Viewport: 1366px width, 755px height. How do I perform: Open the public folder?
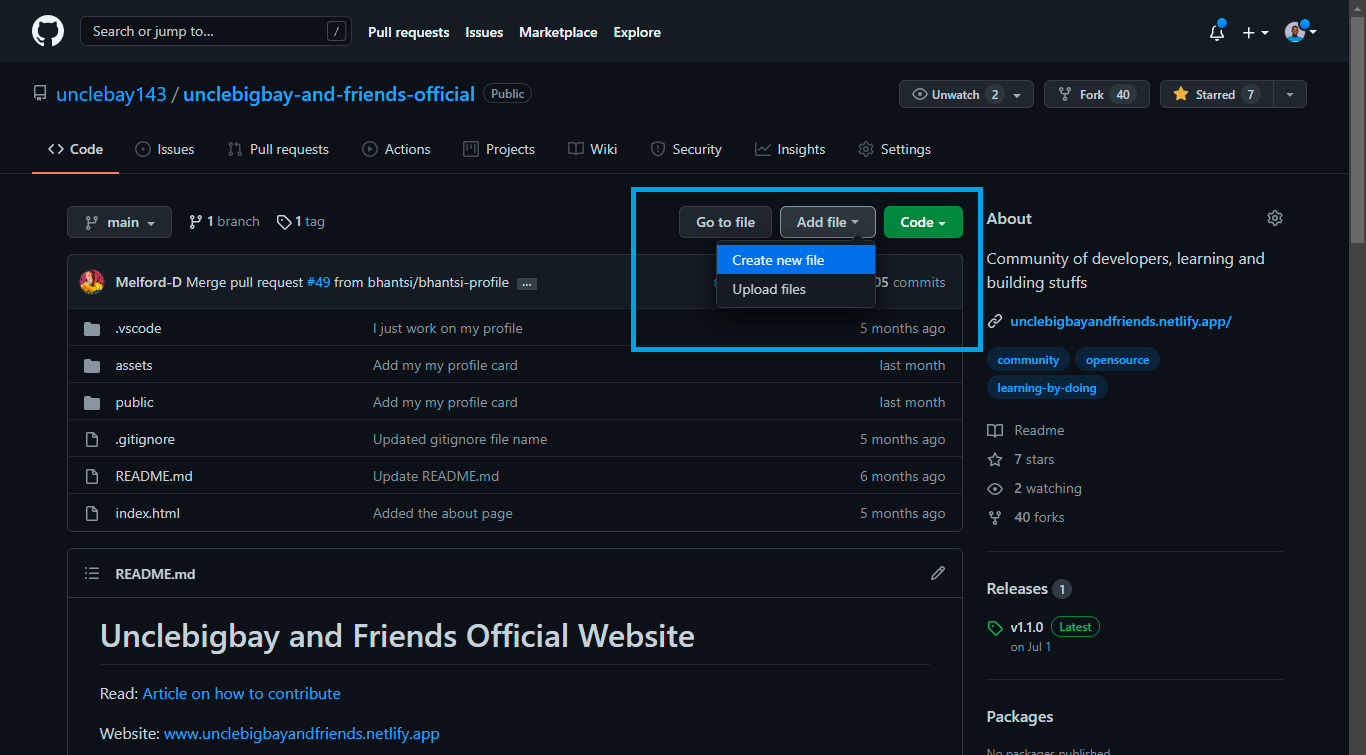pyautogui.click(x=135, y=402)
